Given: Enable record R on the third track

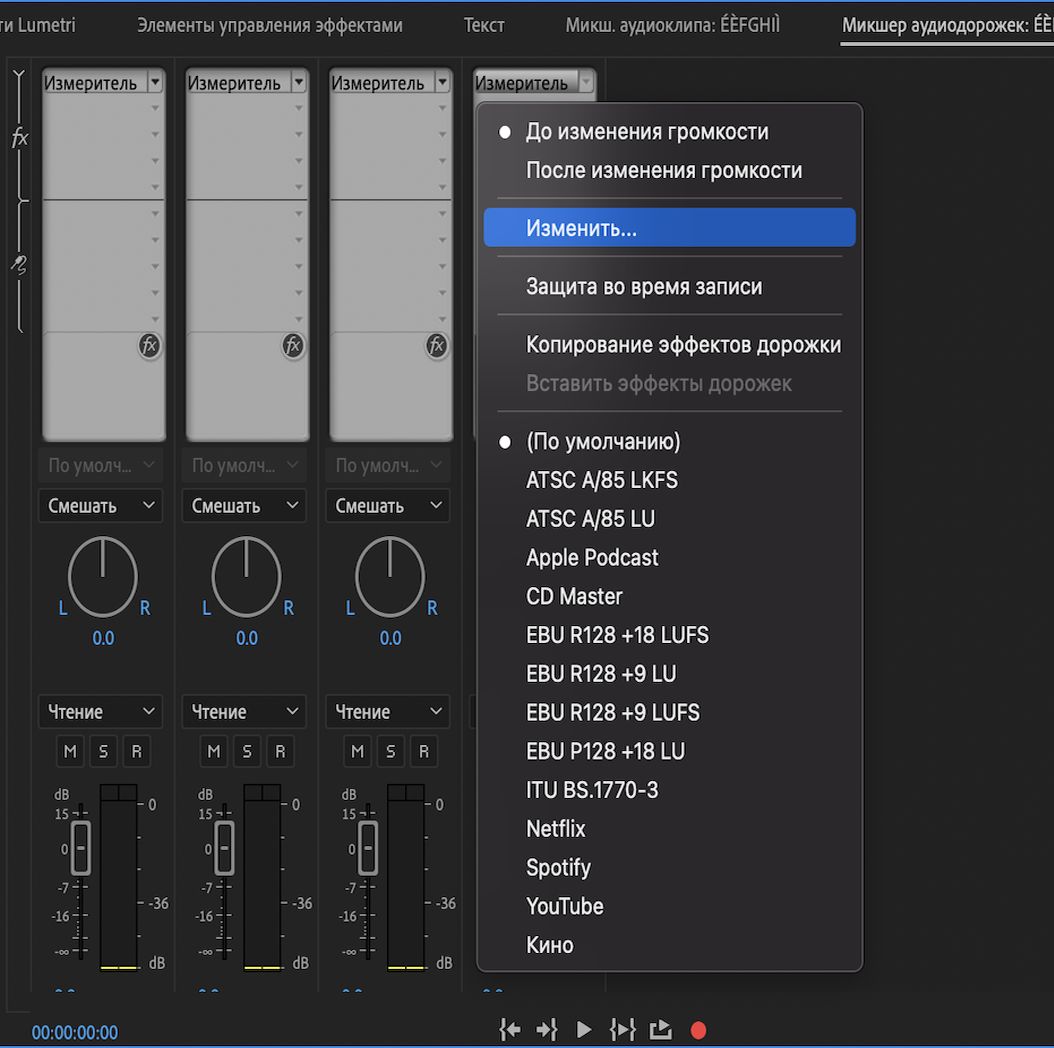Looking at the screenshot, I should [x=423, y=751].
